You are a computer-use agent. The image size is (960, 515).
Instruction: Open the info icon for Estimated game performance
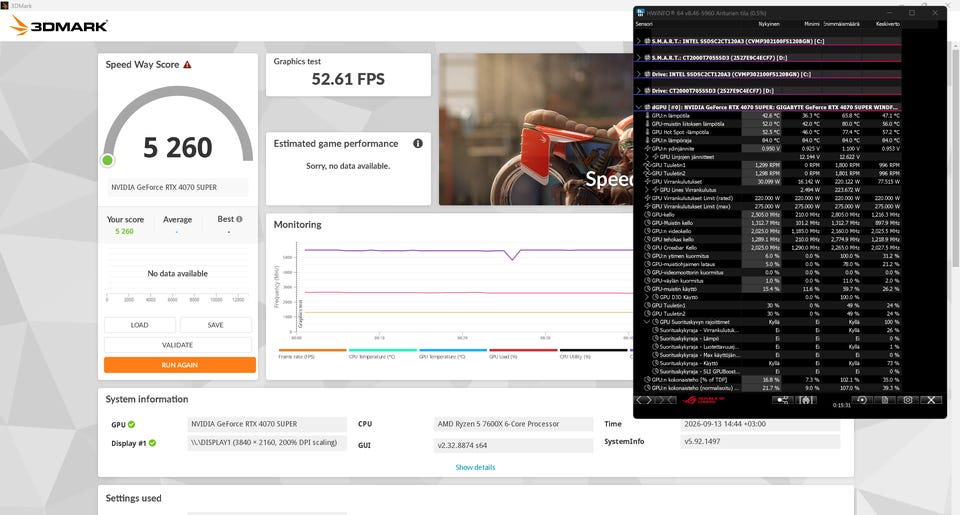click(418, 143)
